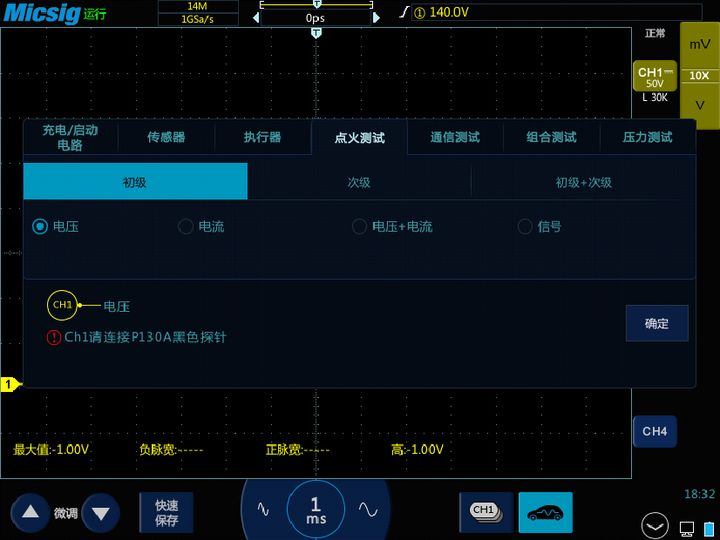The image size is (720, 540).
Task: Switch to the 传感器 tab
Action: 166,137
